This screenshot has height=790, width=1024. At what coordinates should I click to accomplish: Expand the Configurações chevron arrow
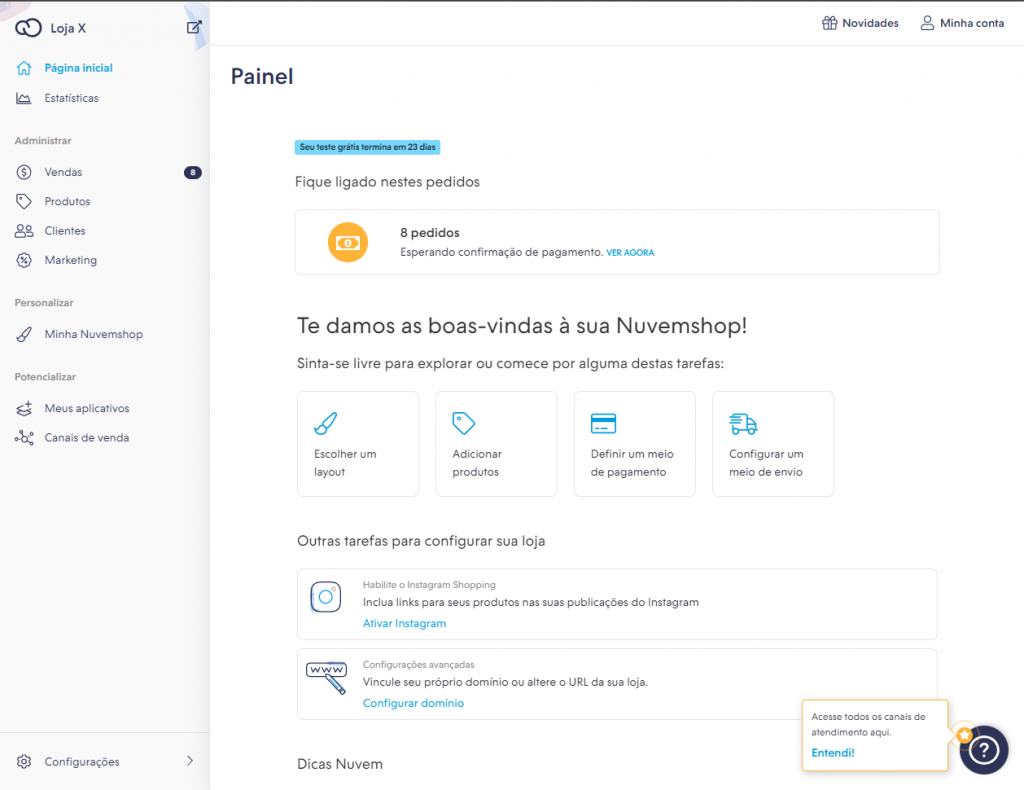(x=190, y=761)
